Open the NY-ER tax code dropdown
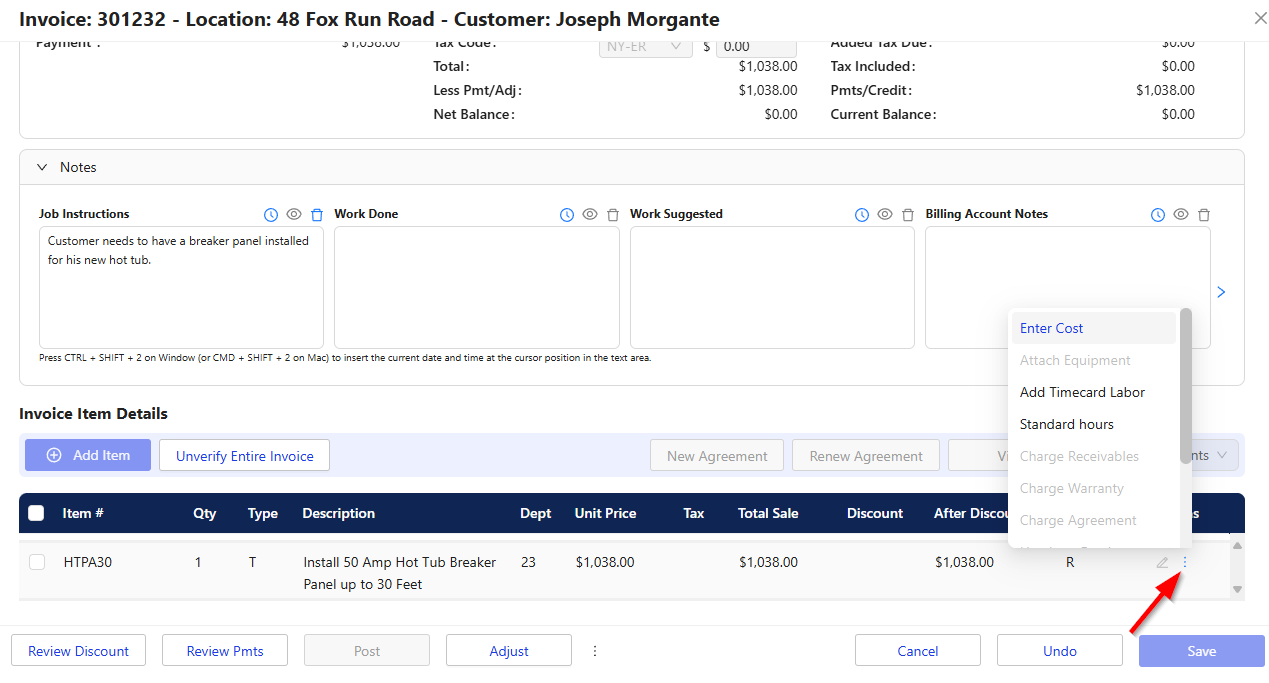Viewport: 1269px width, 683px height. tap(645, 46)
